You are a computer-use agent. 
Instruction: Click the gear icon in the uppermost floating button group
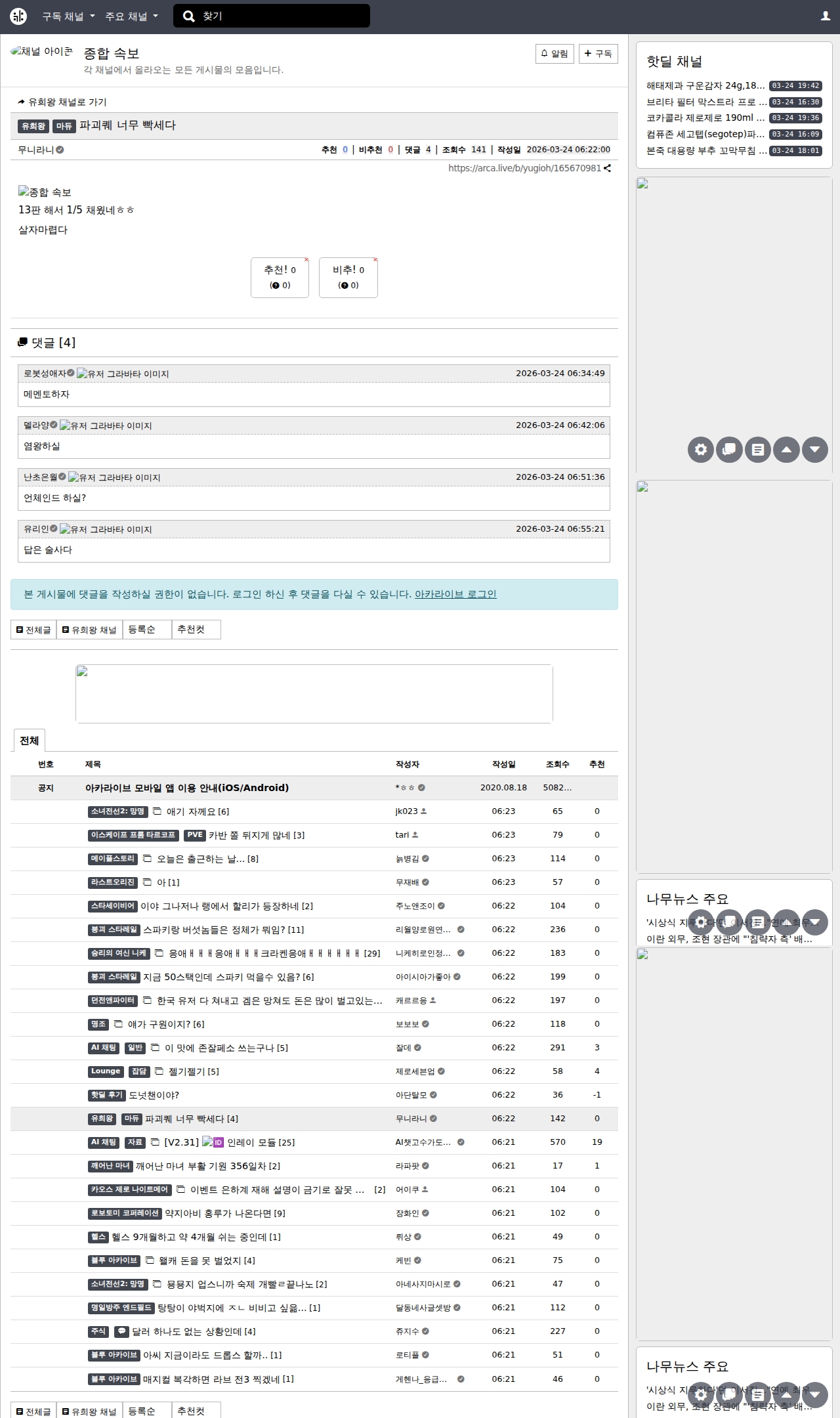click(x=701, y=450)
